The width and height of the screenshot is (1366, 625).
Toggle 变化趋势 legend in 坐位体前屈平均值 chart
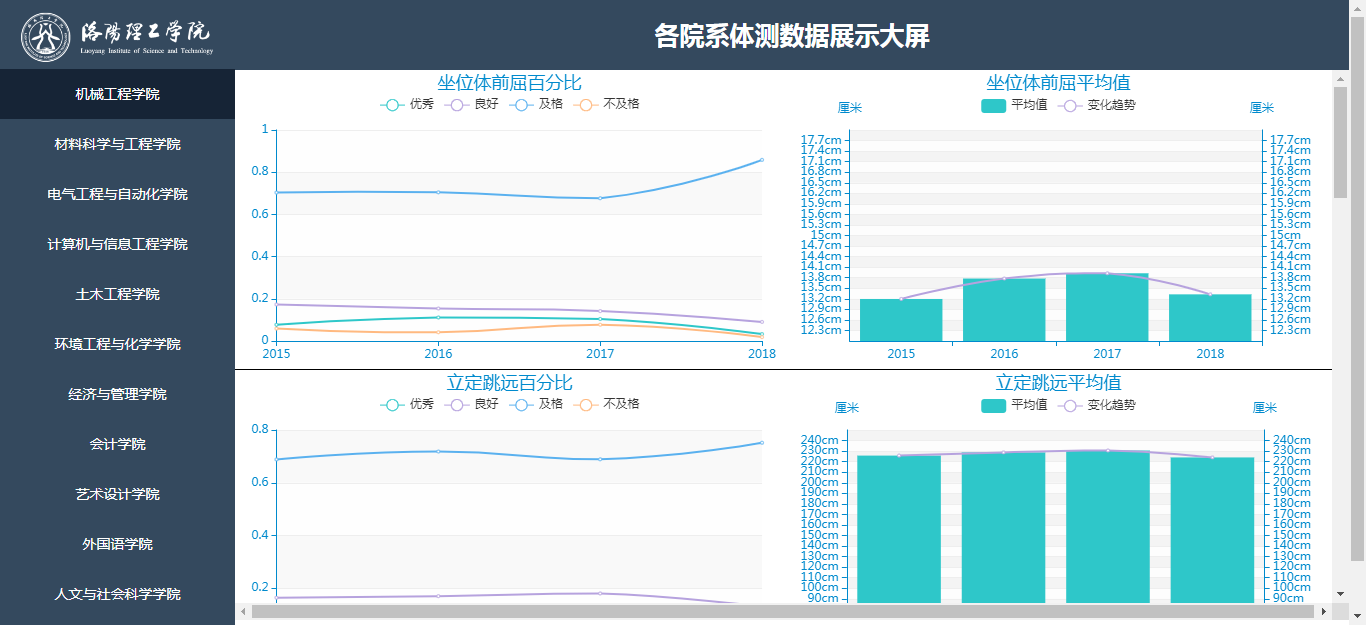click(x=1097, y=104)
